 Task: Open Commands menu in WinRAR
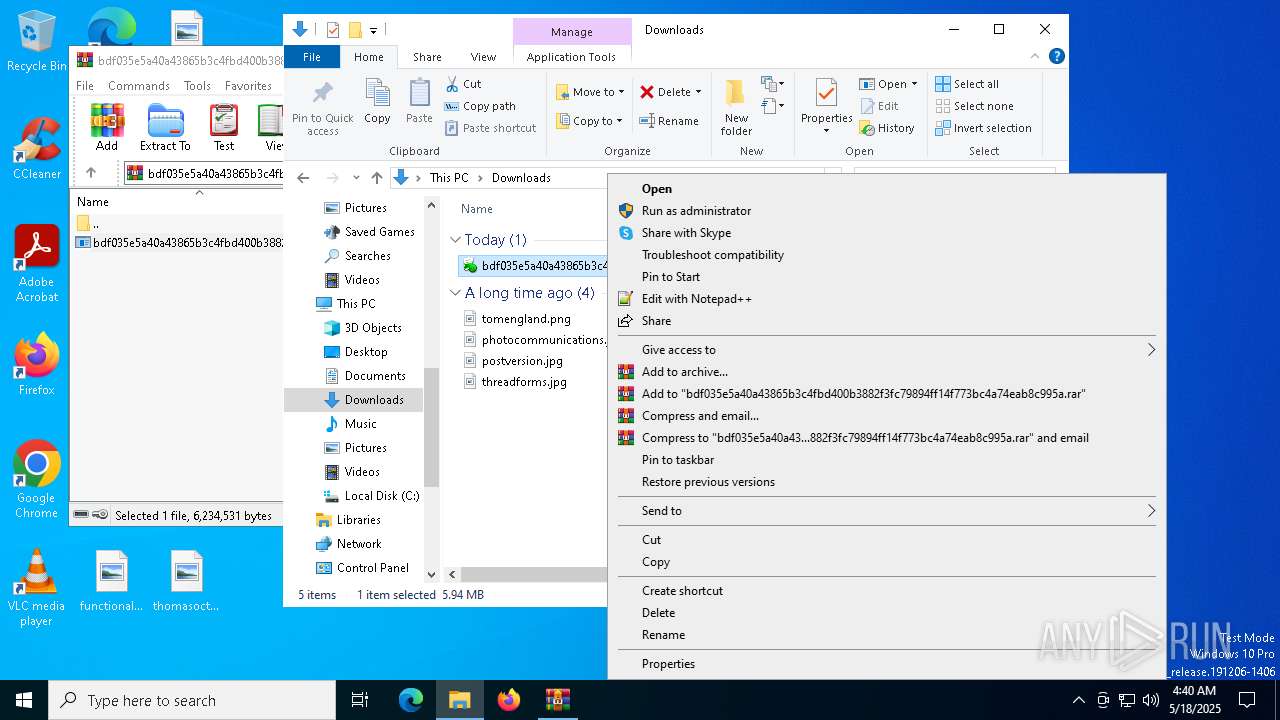click(x=139, y=86)
